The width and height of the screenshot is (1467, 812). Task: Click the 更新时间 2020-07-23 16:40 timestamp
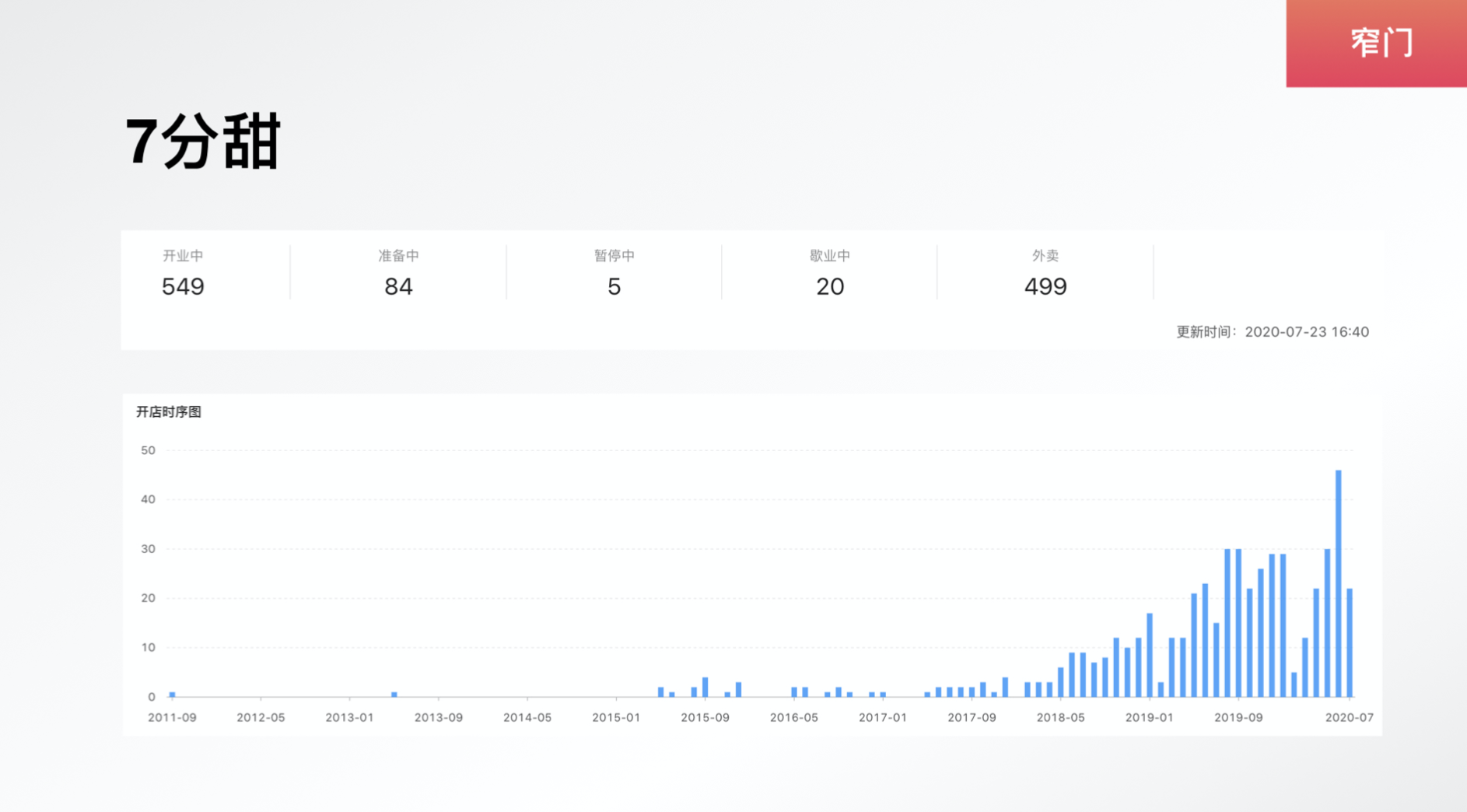1273,332
